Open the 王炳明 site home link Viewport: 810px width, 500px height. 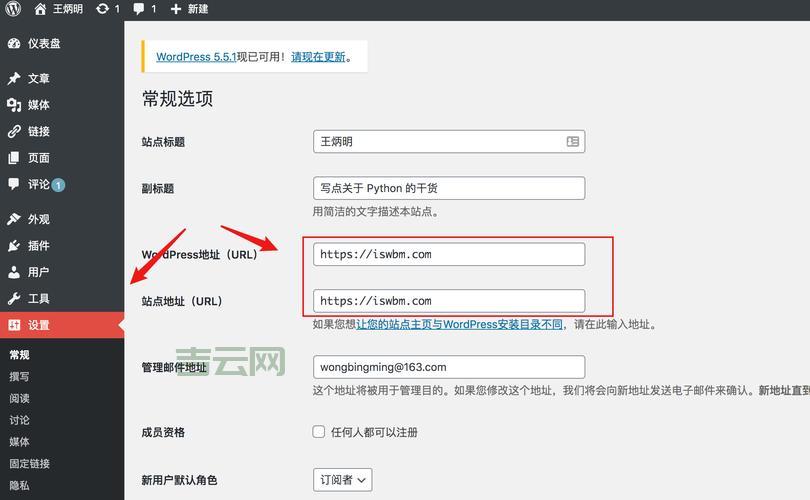pos(58,9)
